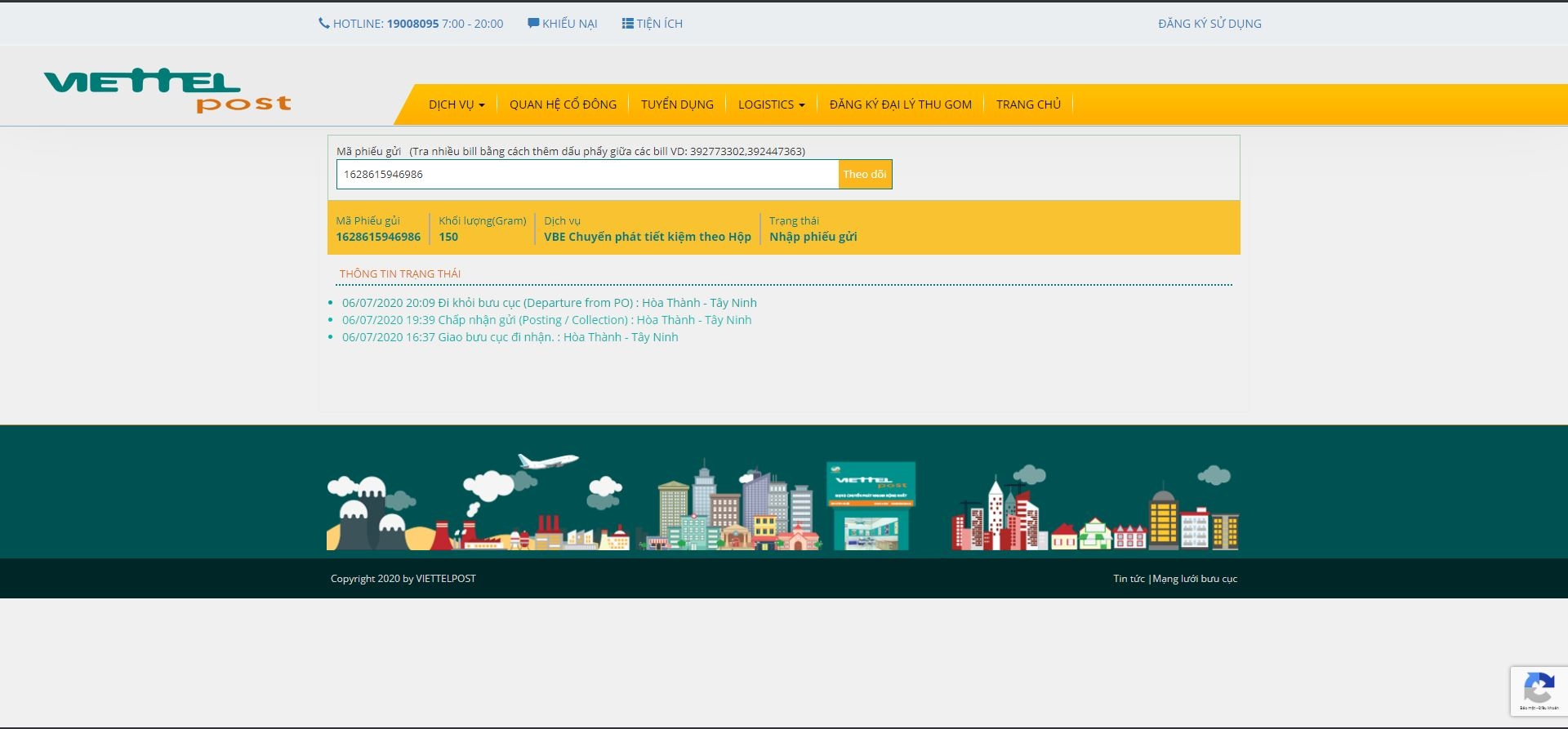1568x729 pixels.
Task: Click status text Nhập phiếu gửi
Action: tap(813, 237)
